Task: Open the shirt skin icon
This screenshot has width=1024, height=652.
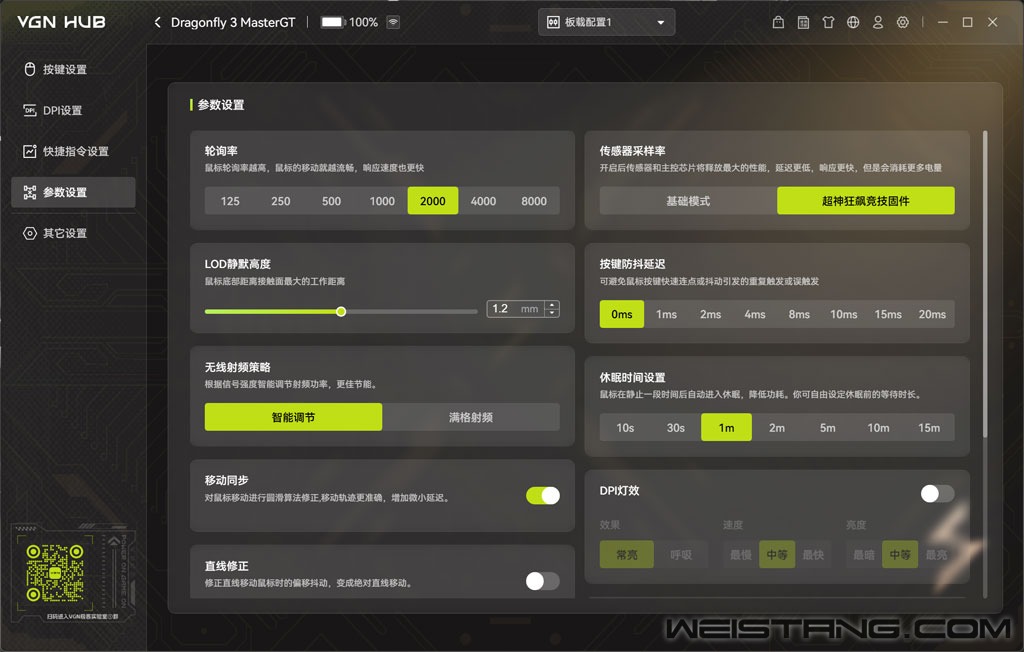Action: click(x=828, y=22)
